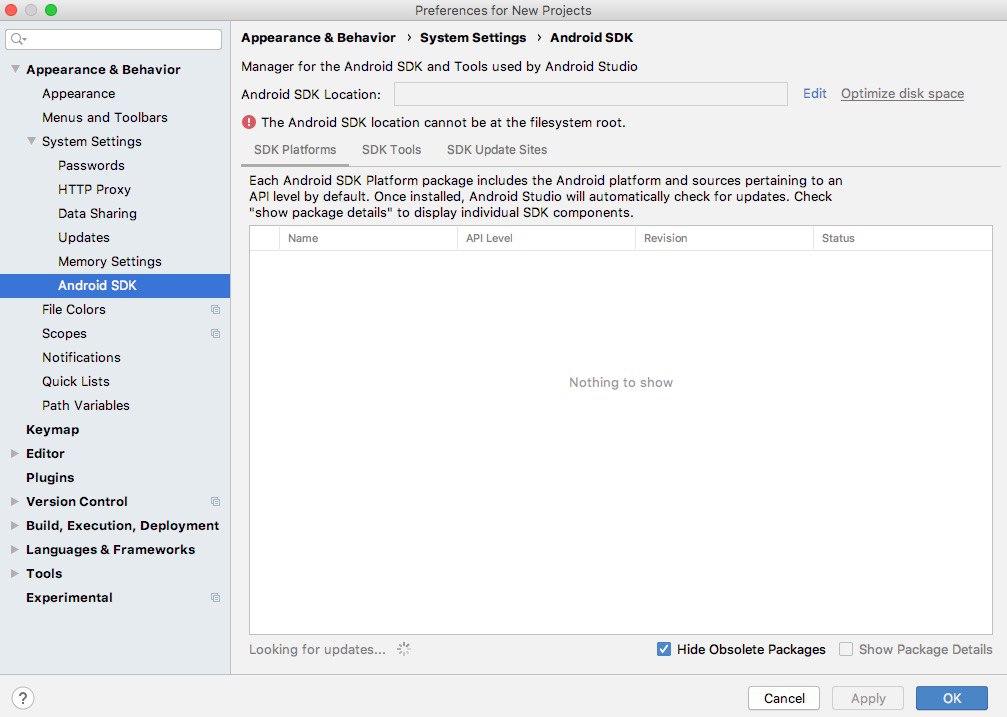Focus the preferences search box

pyautogui.click(x=114, y=39)
